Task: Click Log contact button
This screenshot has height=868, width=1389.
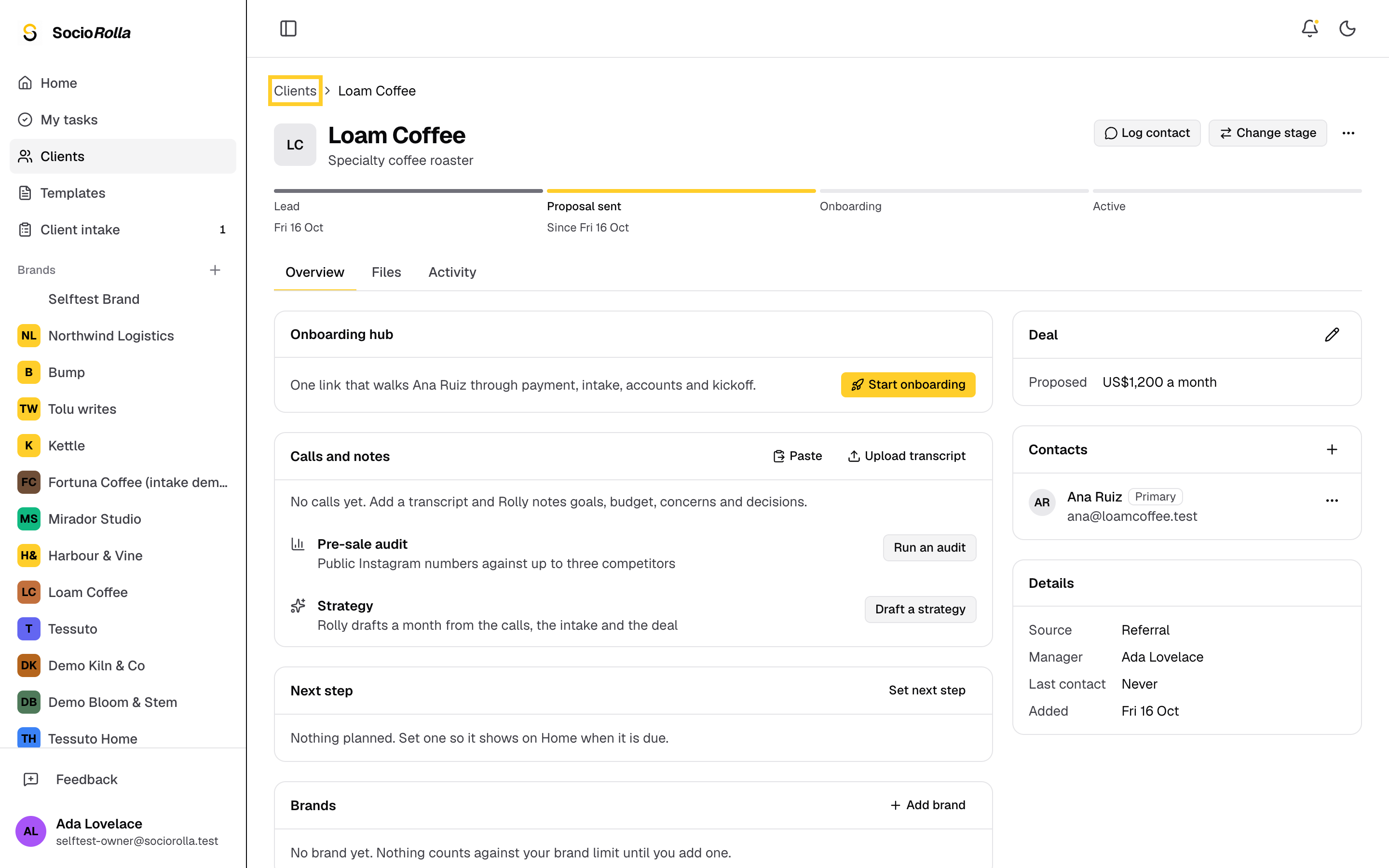Action: click(1146, 133)
